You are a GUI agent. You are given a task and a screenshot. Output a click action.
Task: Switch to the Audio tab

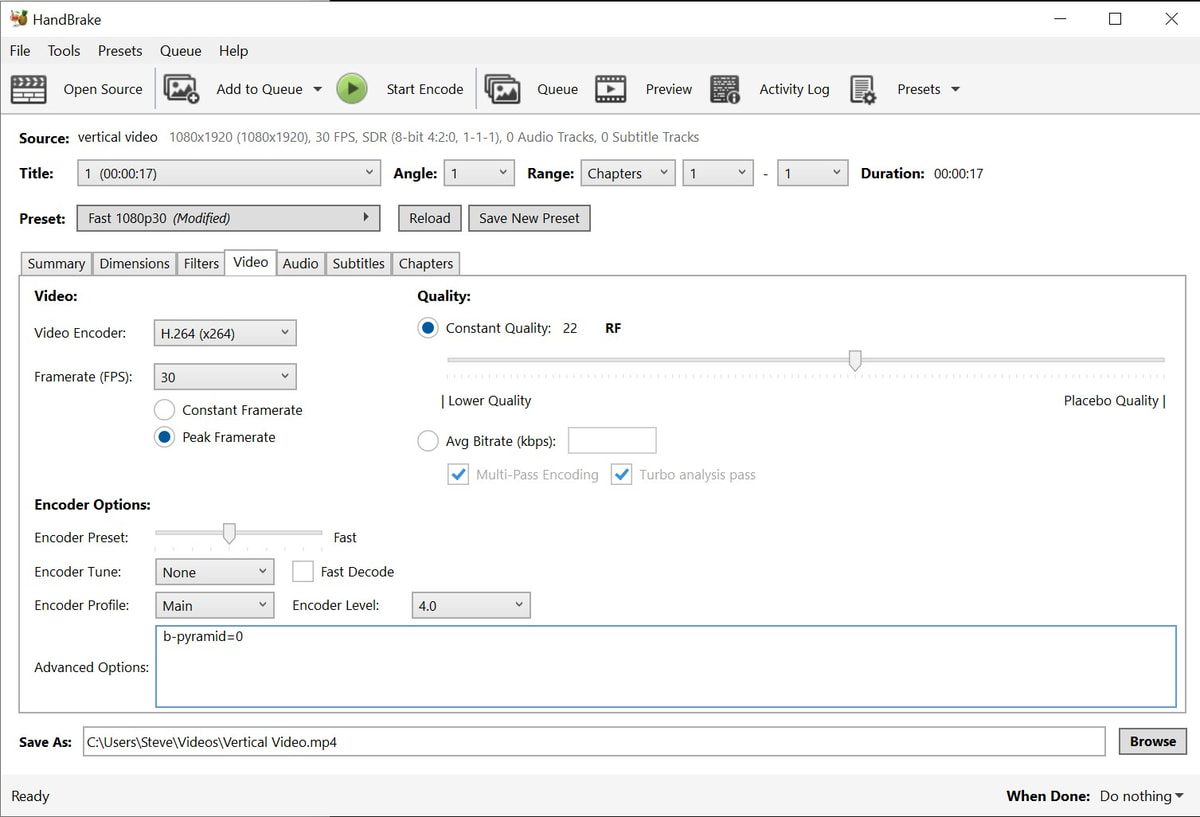click(300, 263)
